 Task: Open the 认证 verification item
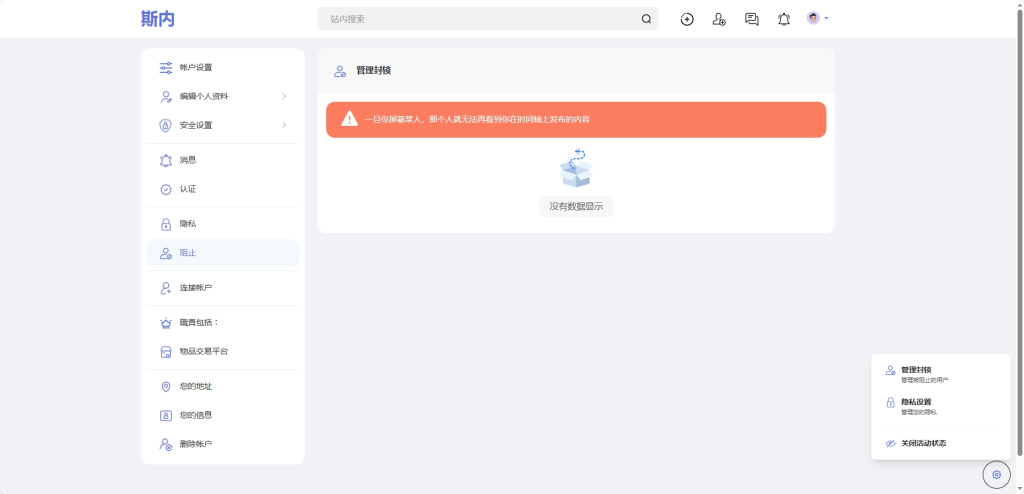pos(223,189)
